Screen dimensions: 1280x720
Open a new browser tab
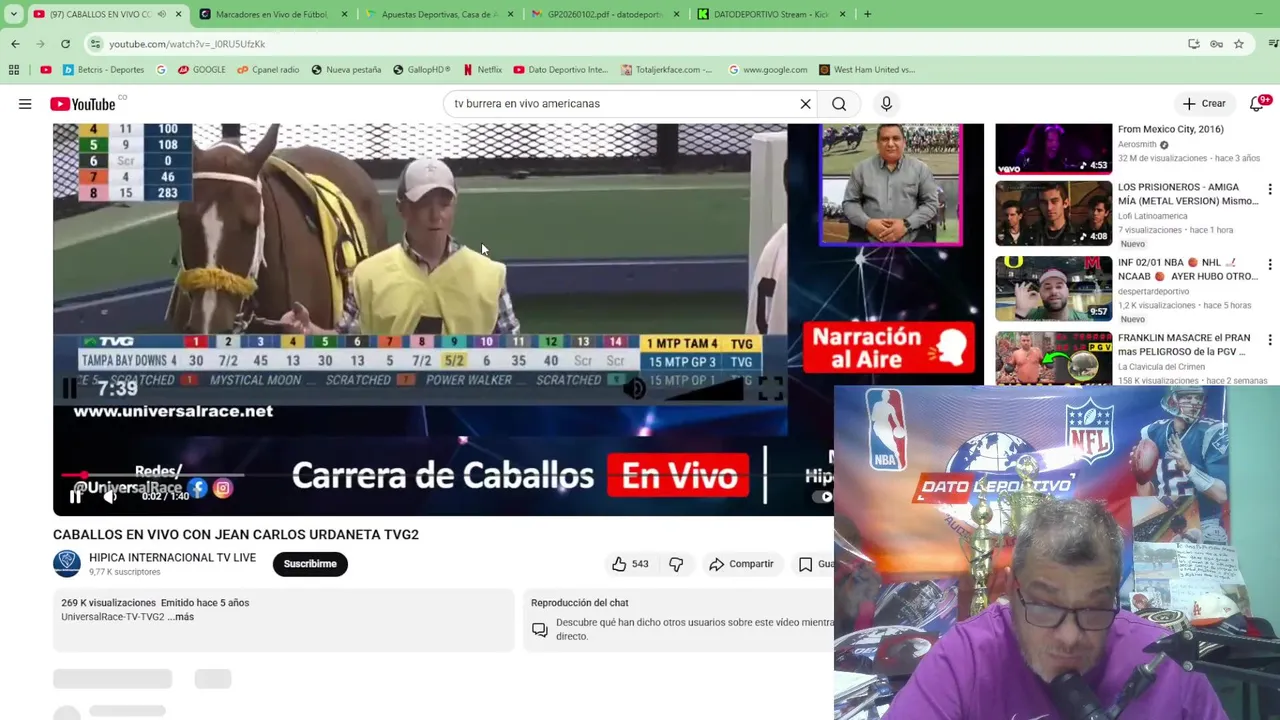coord(867,14)
